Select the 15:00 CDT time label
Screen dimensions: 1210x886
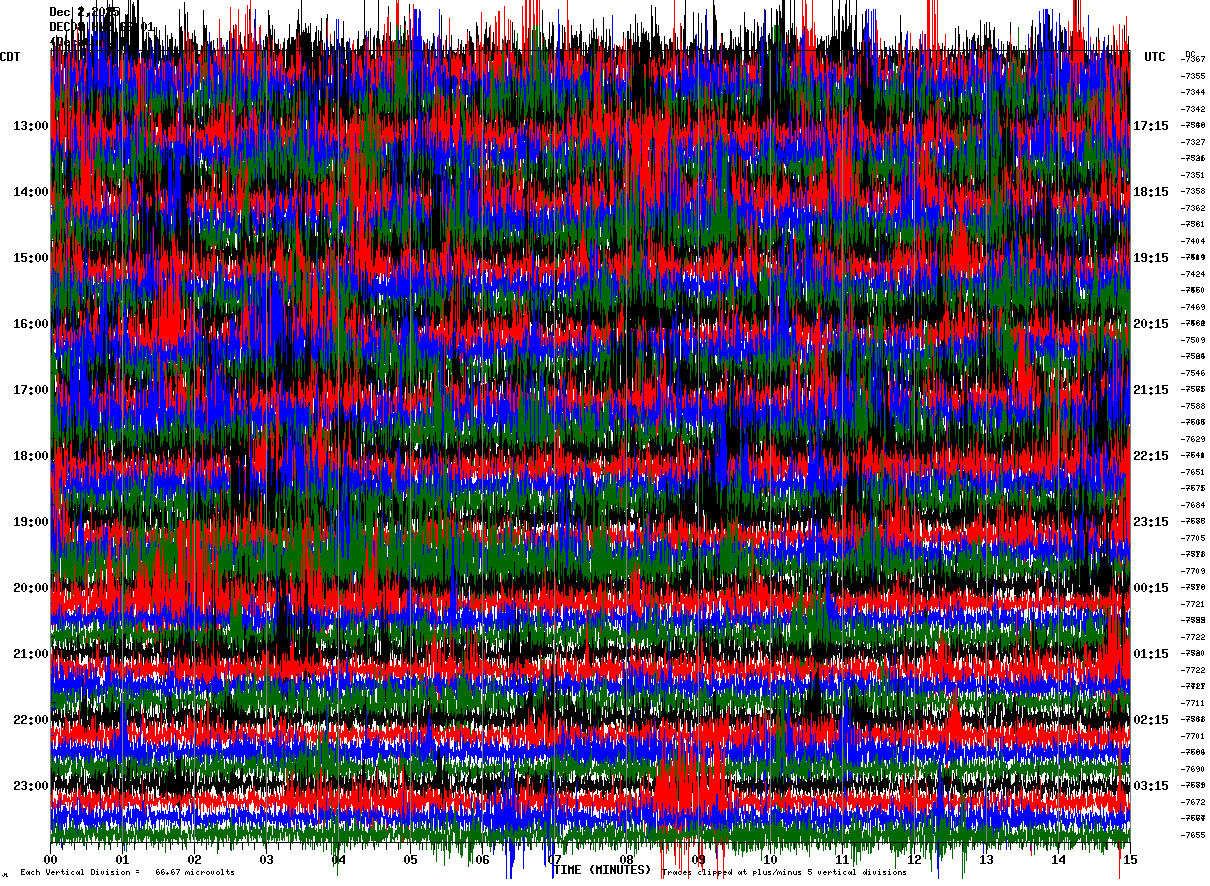point(31,258)
